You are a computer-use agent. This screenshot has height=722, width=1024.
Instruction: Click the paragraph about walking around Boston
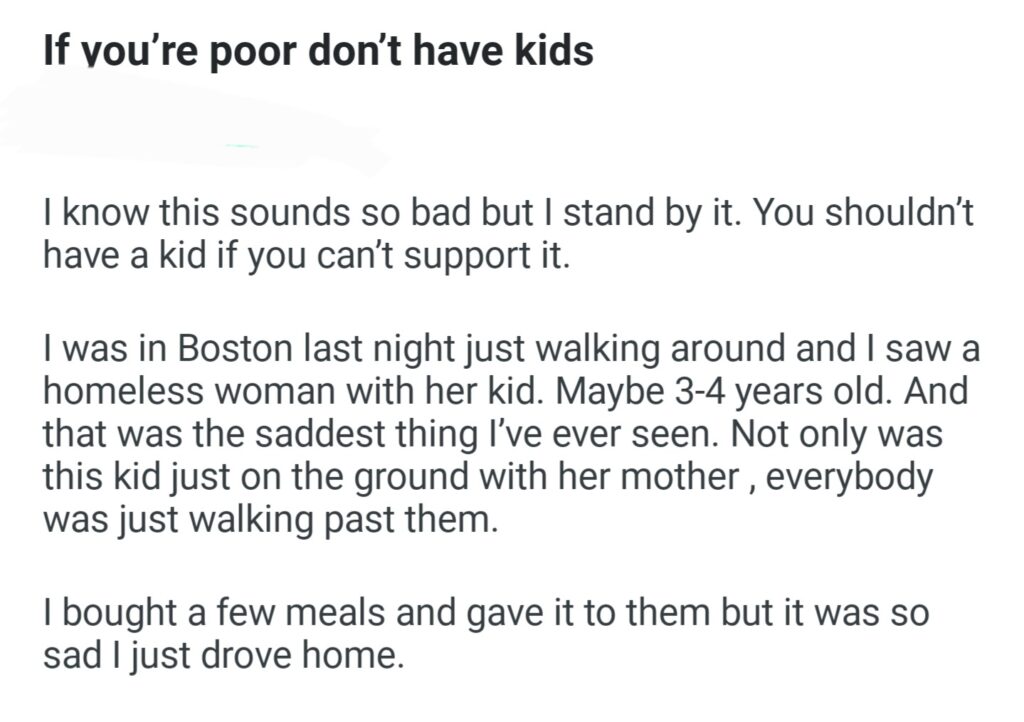point(507,434)
